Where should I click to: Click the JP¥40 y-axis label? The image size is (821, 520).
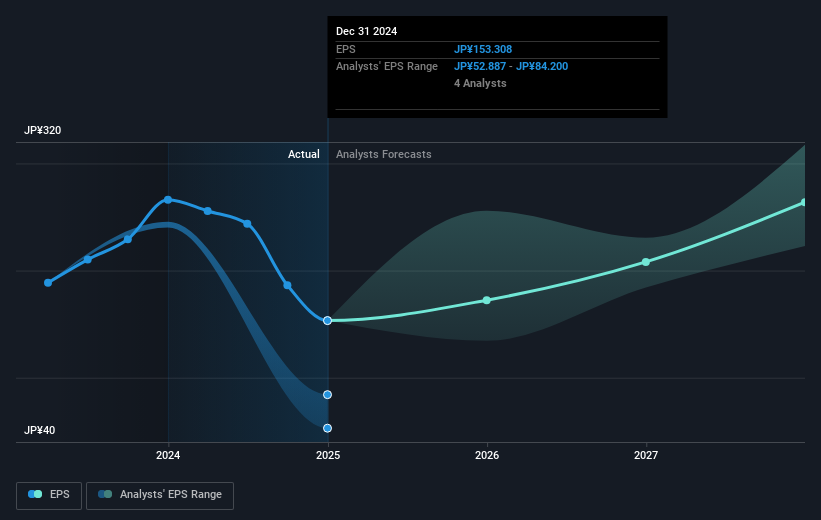(x=39, y=430)
